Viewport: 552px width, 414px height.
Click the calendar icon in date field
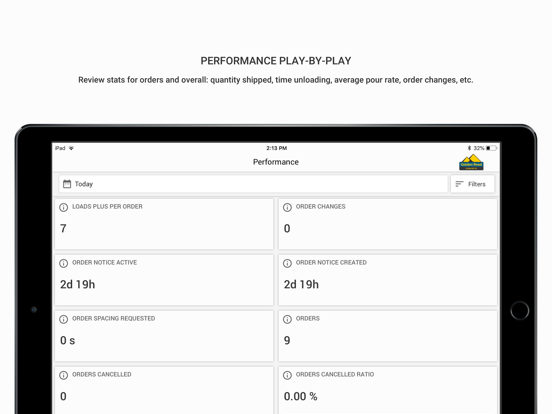[x=67, y=184]
